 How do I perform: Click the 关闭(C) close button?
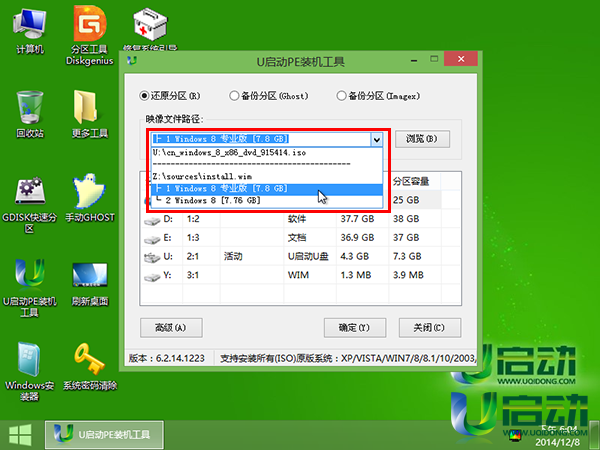pyautogui.click(x=430, y=328)
